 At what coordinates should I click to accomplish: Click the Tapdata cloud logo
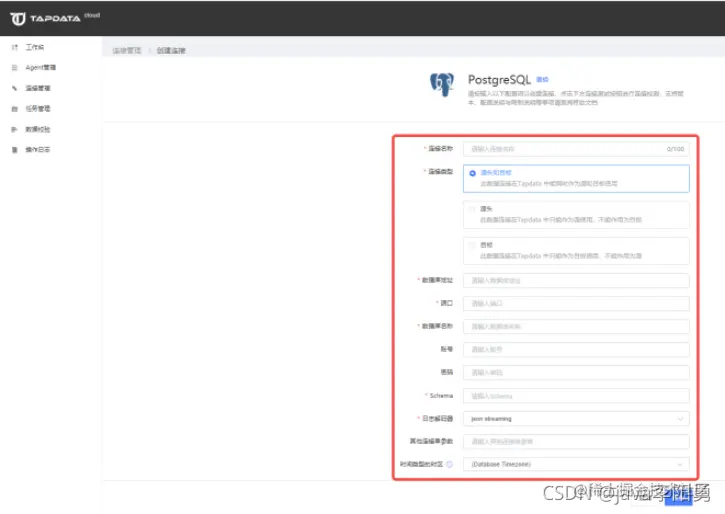55,18
